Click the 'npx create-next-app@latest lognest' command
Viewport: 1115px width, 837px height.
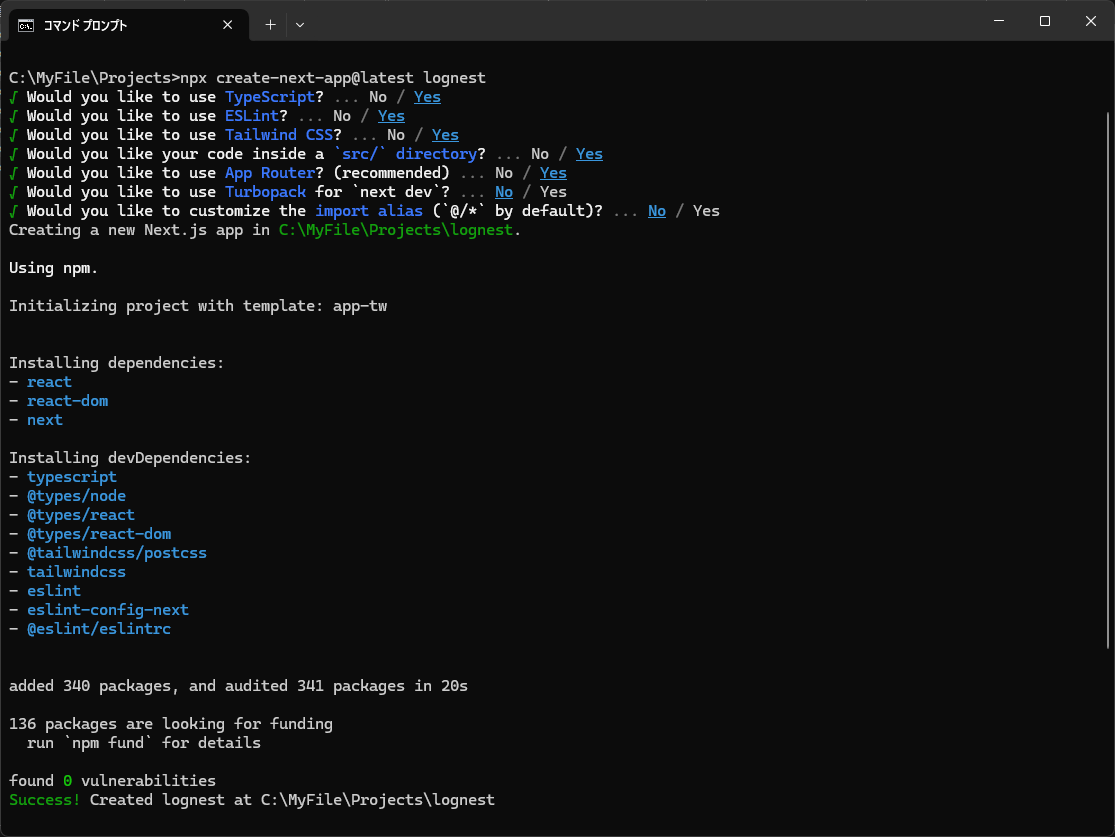333,78
